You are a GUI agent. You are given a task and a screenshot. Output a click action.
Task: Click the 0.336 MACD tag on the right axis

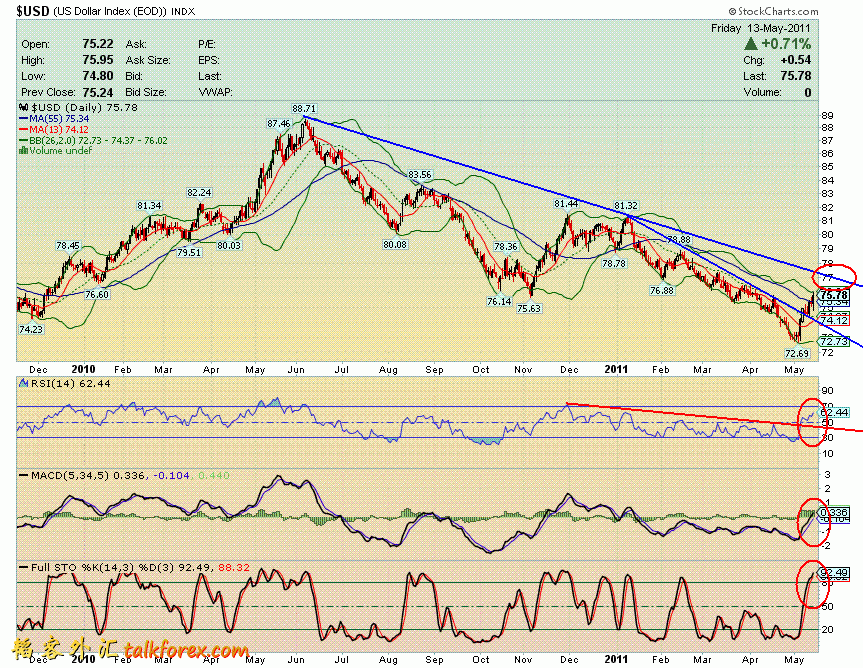tap(834, 512)
